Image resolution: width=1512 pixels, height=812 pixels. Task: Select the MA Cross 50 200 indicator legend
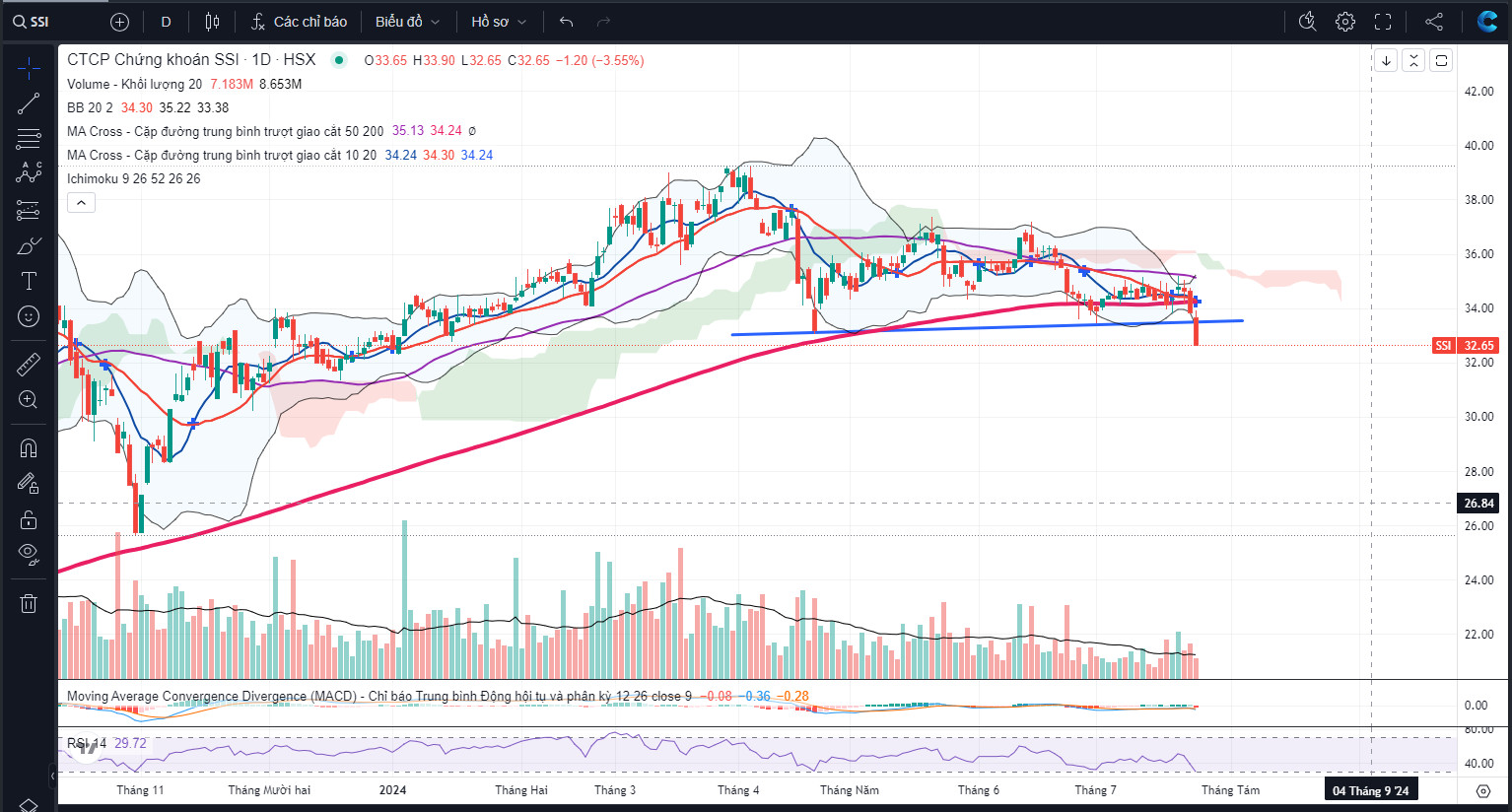click(226, 131)
